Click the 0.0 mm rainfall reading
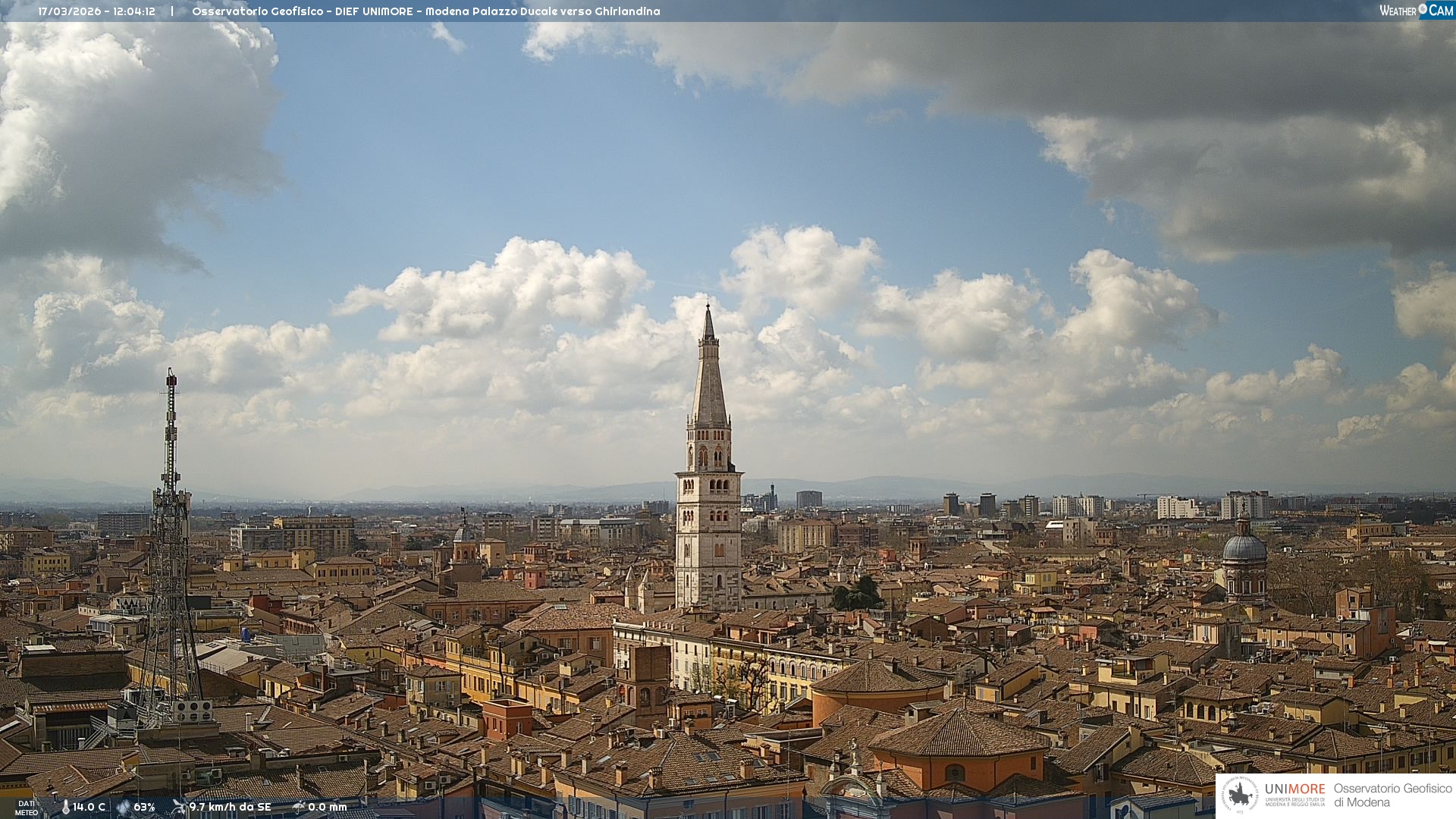 (327, 807)
